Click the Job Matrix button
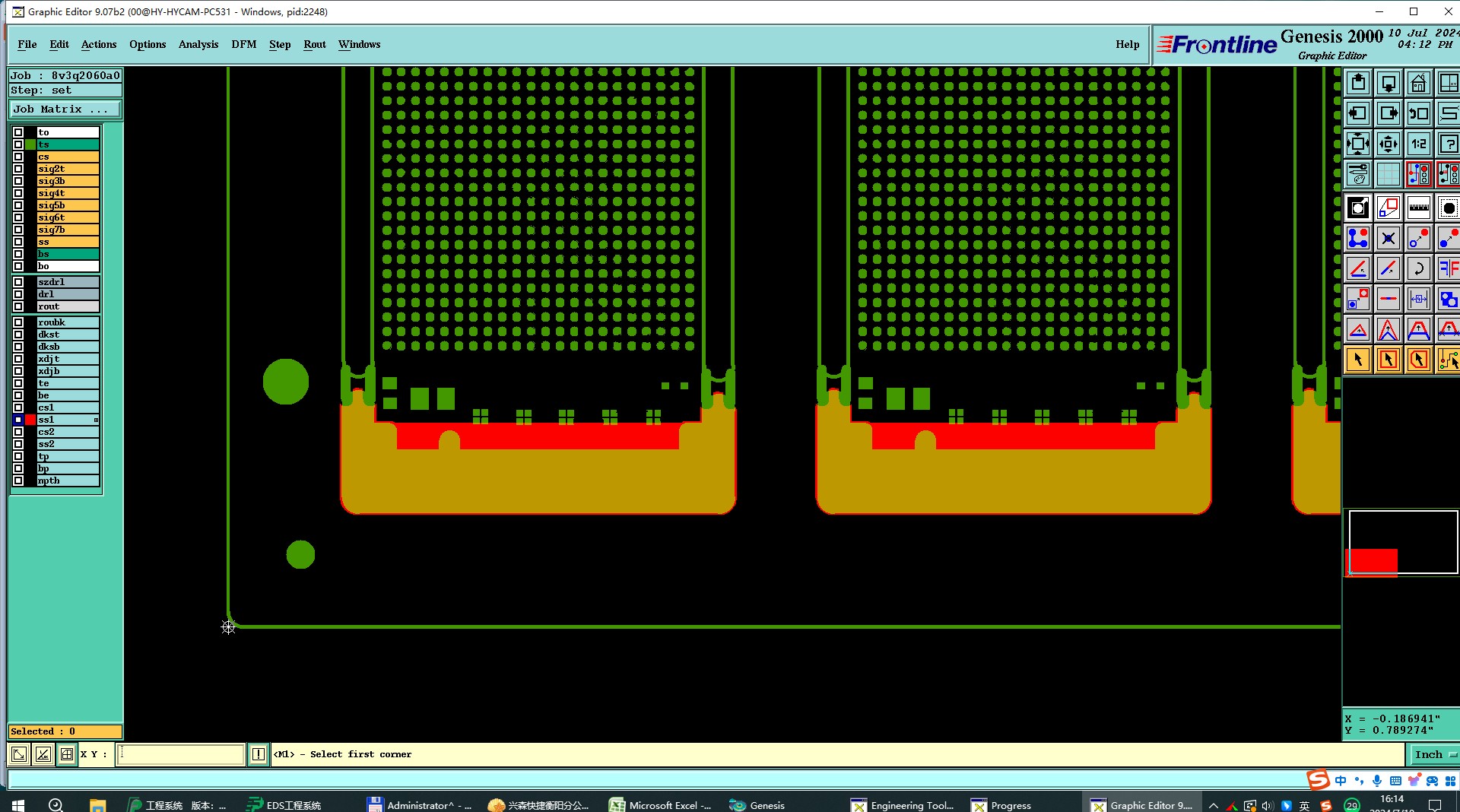1460x812 pixels. click(x=65, y=109)
